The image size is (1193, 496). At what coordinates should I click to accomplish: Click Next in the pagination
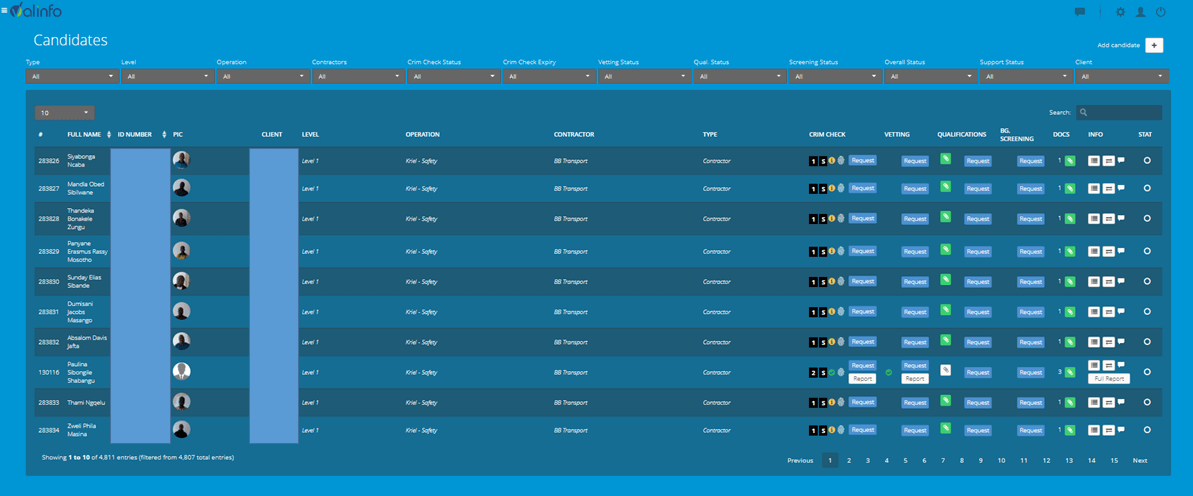(x=1139, y=461)
